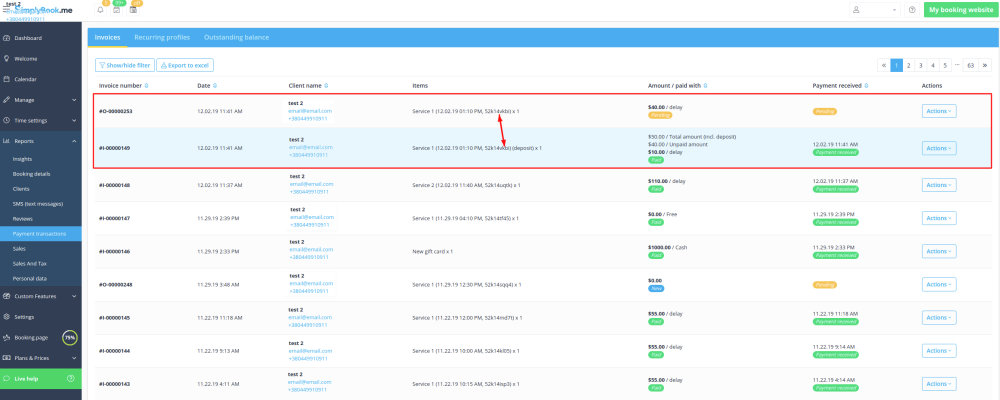
Task: Click the Dashboard icon in sidebar
Action: tap(6, 38)
